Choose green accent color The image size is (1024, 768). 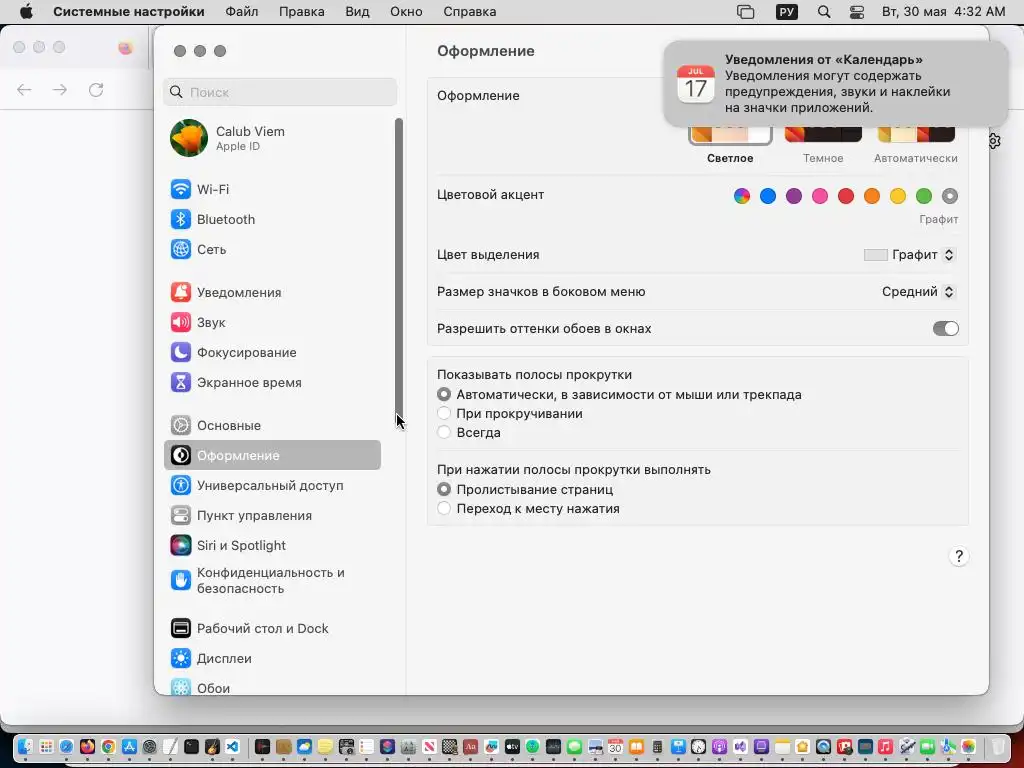924,196
